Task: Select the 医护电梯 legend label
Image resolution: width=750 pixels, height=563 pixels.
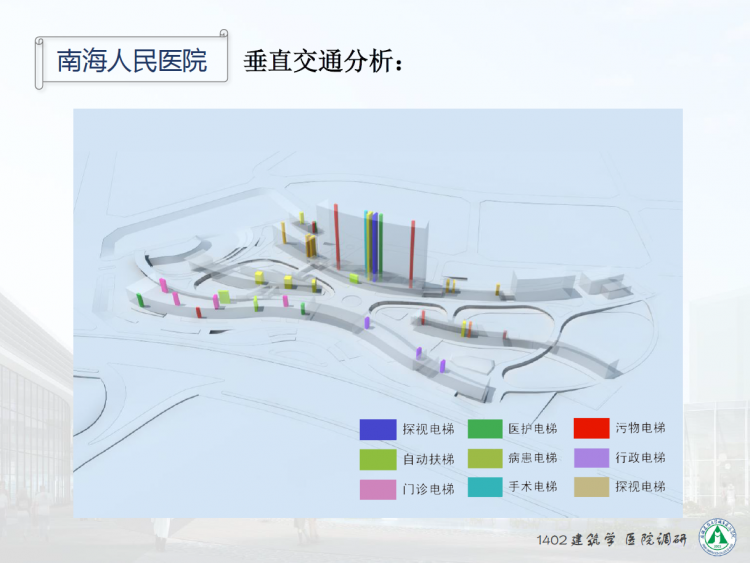Action: [x=533, y=429]
